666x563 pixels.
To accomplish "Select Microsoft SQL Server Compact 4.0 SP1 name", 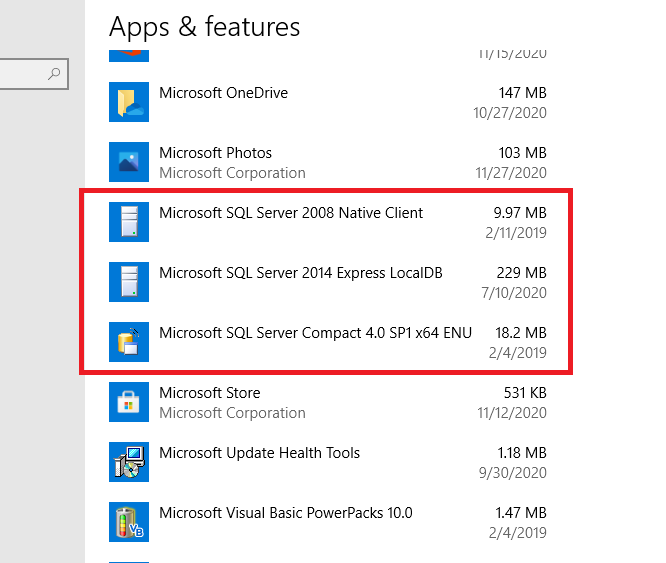I will pyautogui.click(x=308, y=332).
